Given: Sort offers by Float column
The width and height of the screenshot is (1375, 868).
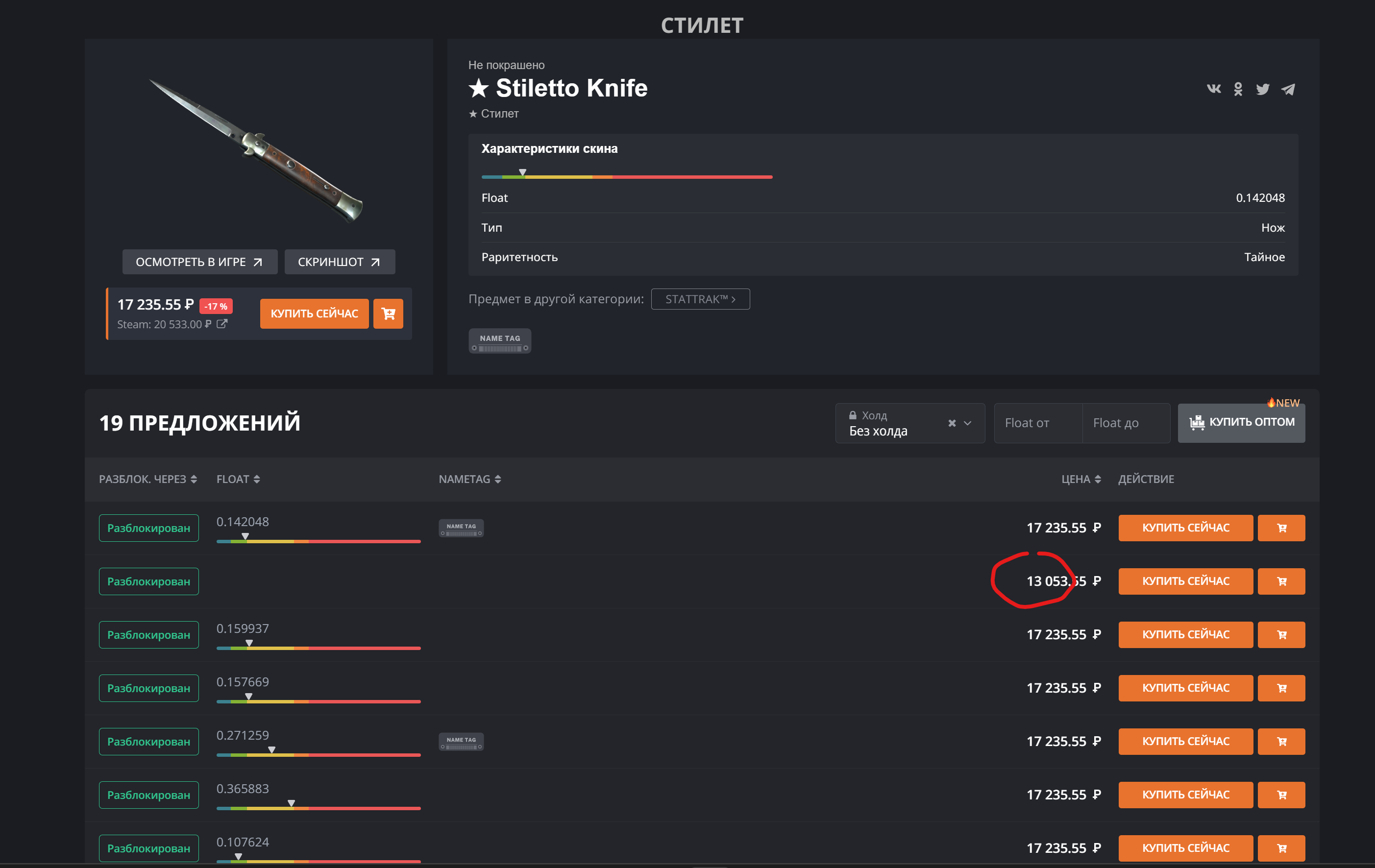Looking at the screenshot, I should (238, 479).
